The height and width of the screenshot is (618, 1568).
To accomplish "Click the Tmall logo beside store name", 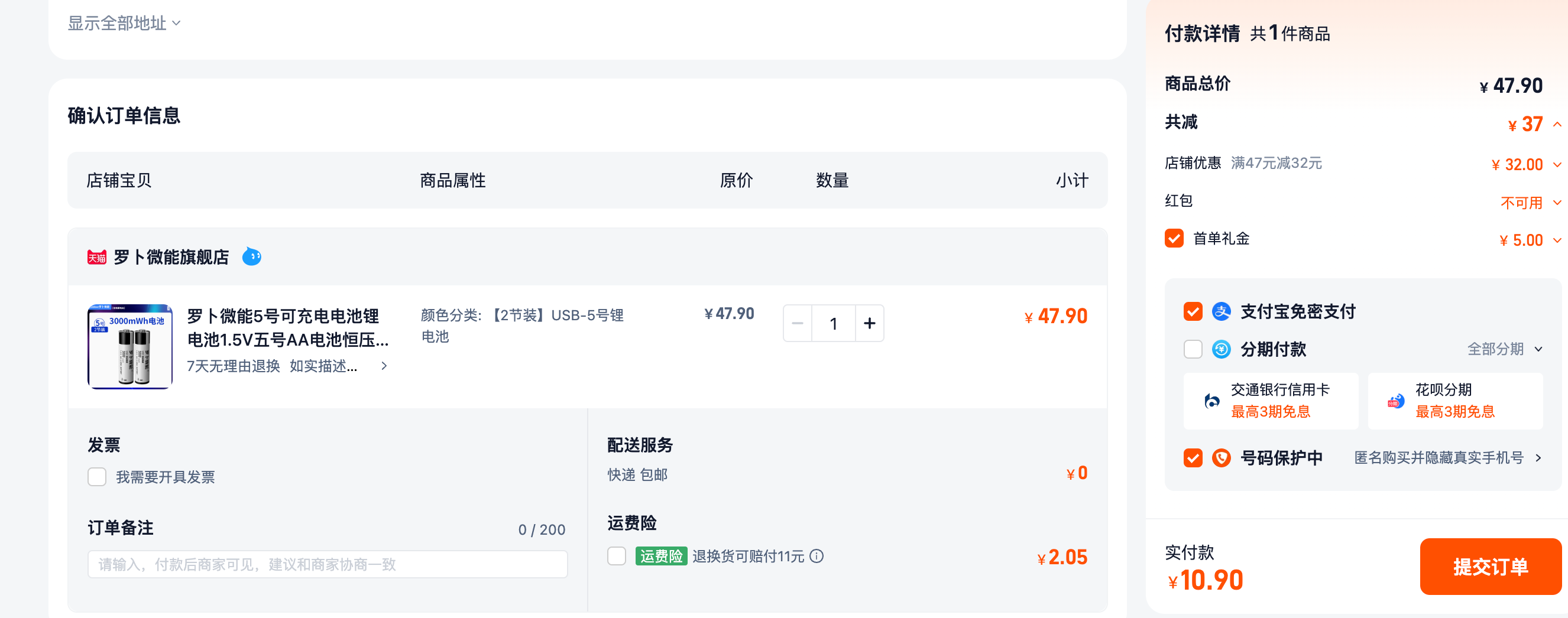I will tap(97, 258).
